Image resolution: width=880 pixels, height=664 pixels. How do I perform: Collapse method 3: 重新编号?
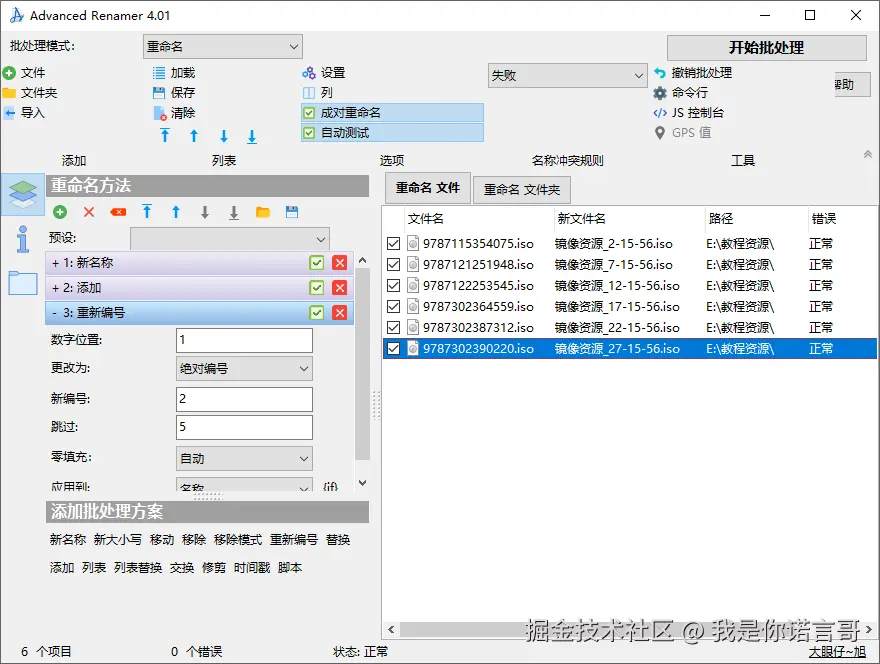tap(54, 313)
